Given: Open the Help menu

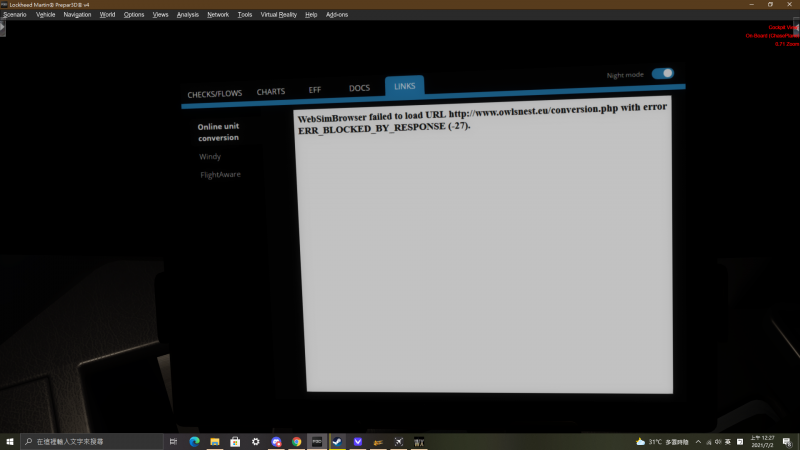Looking at the screenshot, I should (311, 15).
